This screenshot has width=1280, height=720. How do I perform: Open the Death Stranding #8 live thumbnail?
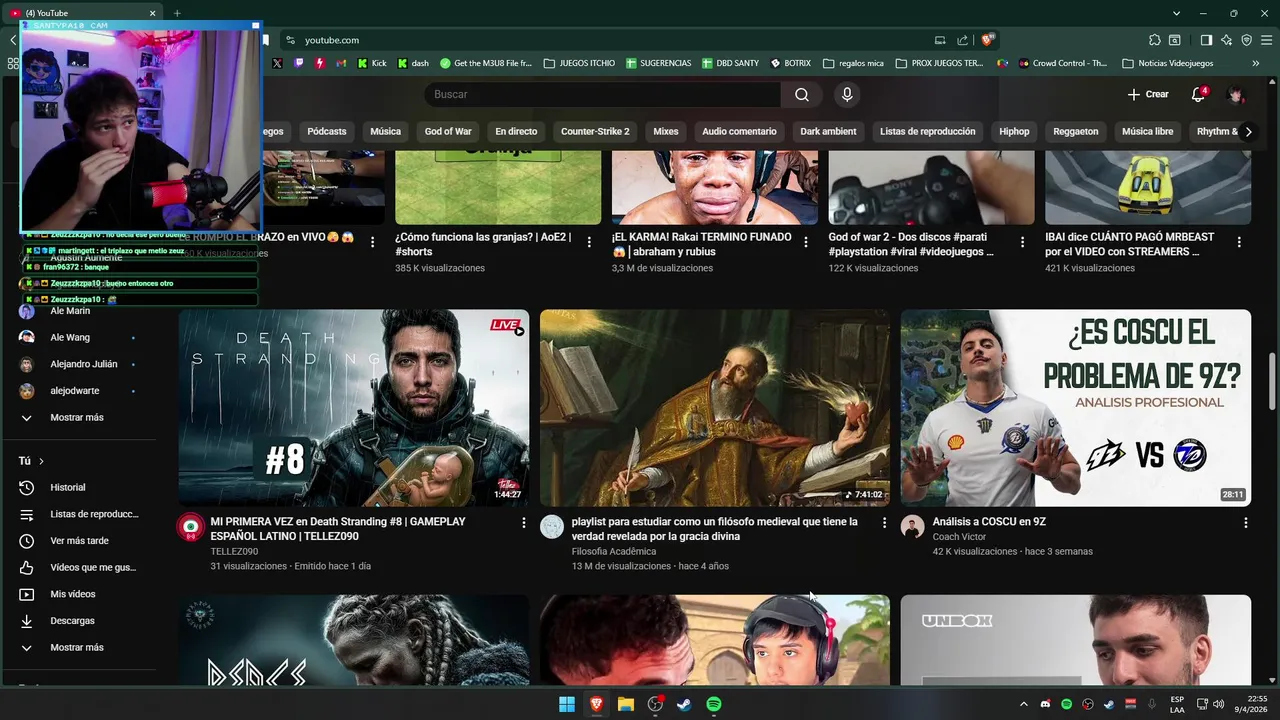(x=354, y=407)
